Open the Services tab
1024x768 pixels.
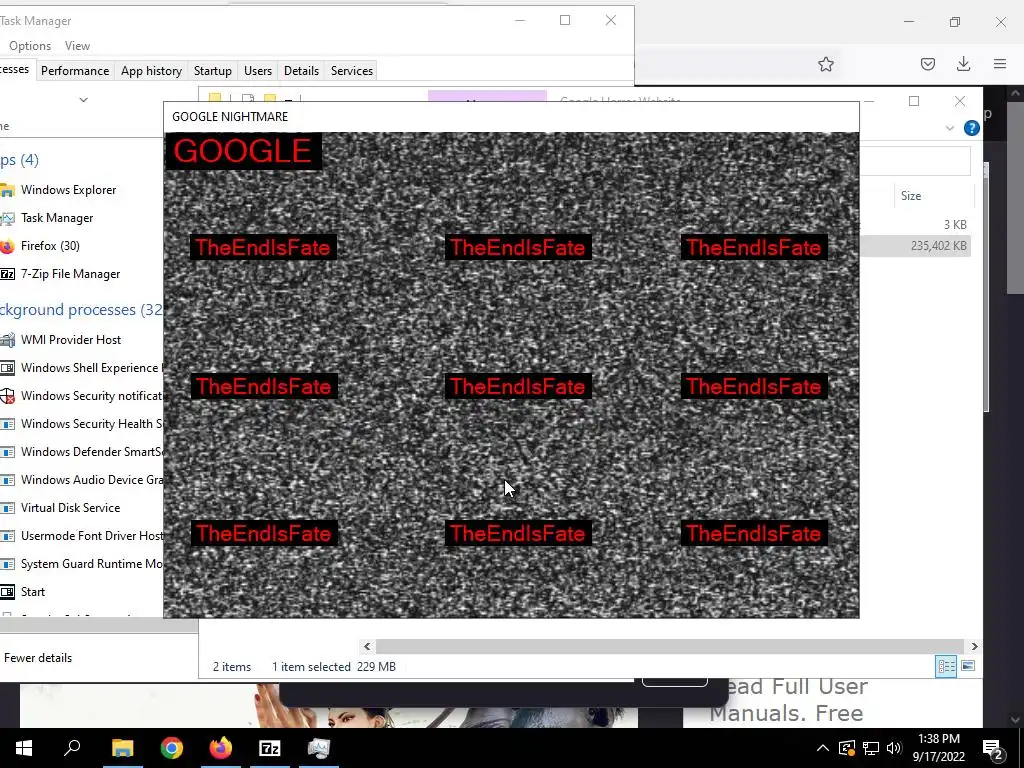point(351,71)
